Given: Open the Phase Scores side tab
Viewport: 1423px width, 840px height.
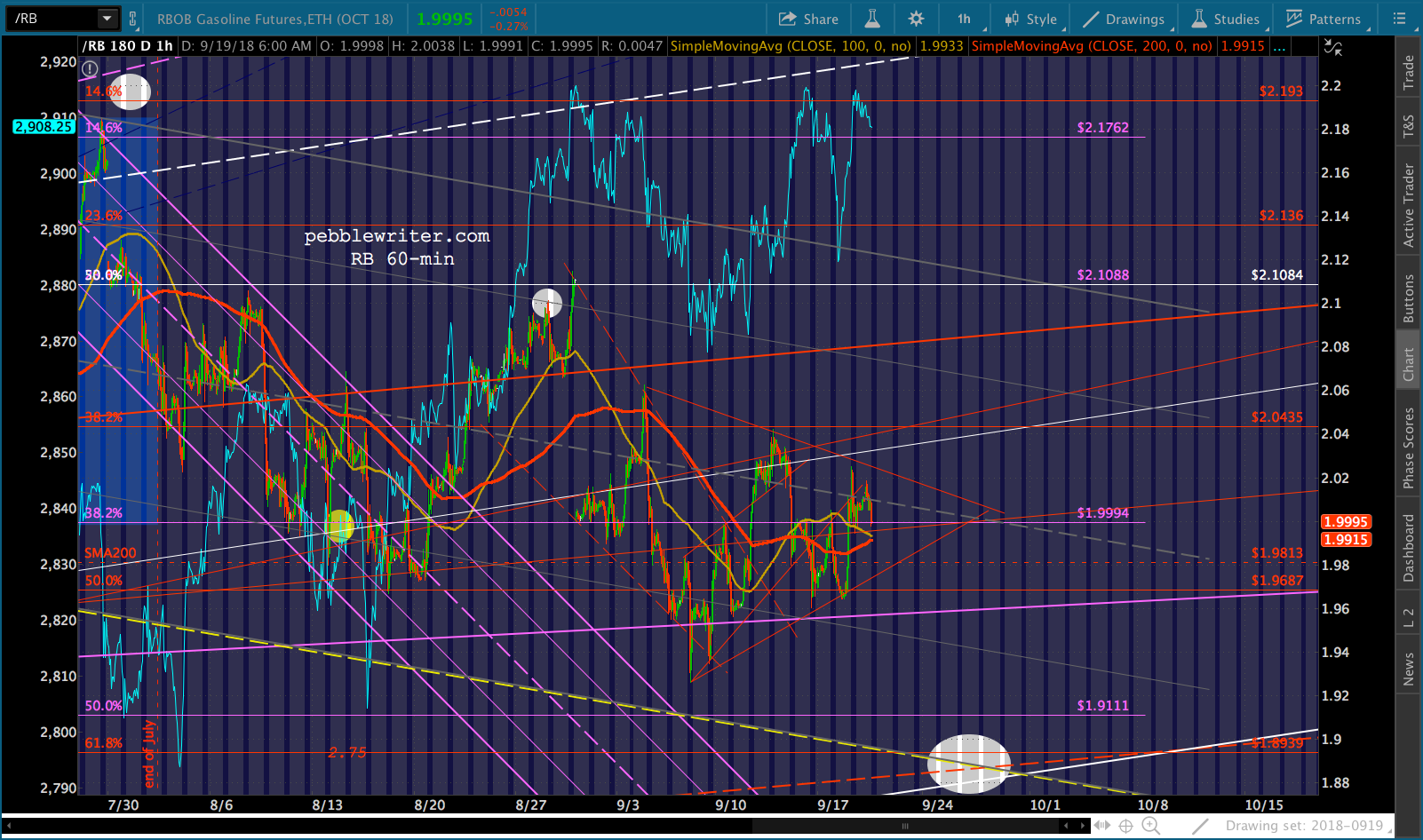Looking at the screenshot, I should pyautogui.click(x=1408, y=448).
